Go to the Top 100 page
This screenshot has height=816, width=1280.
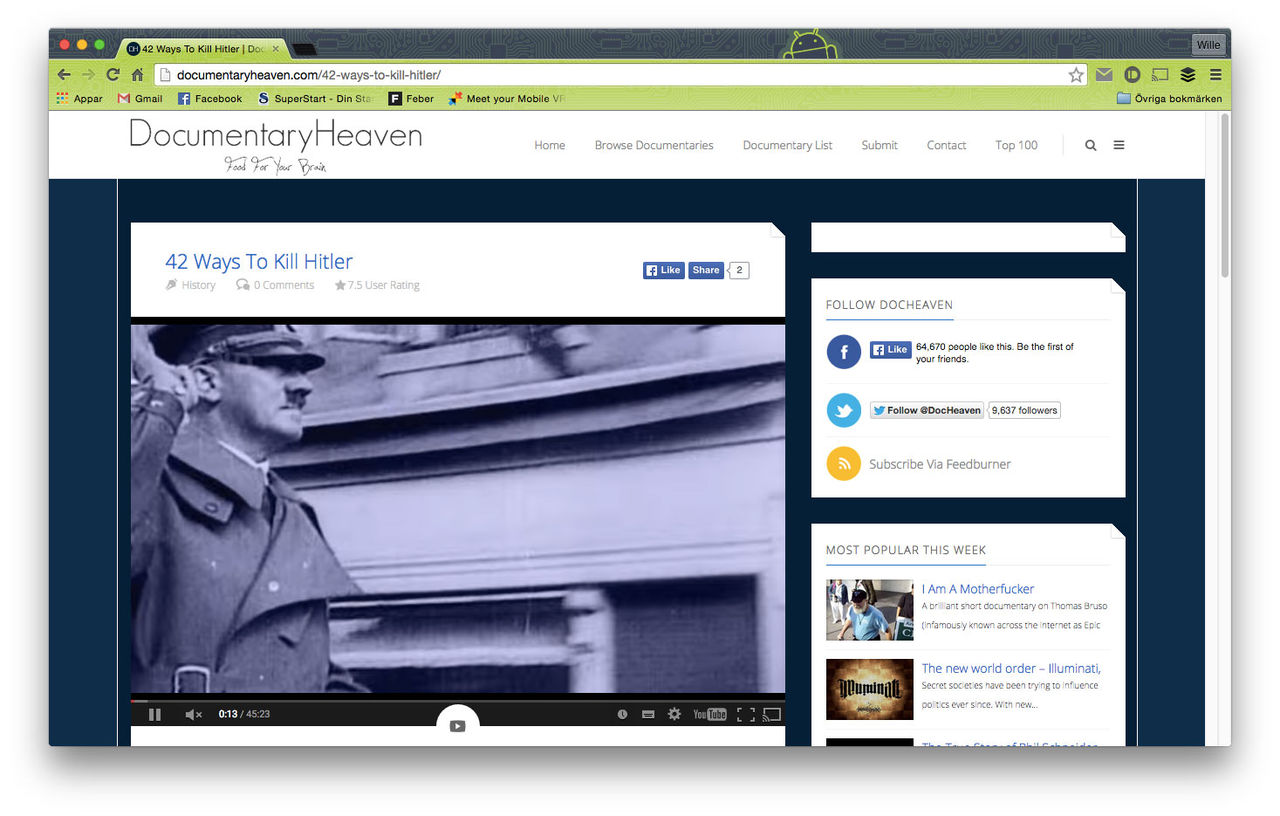pos(1016,145)
